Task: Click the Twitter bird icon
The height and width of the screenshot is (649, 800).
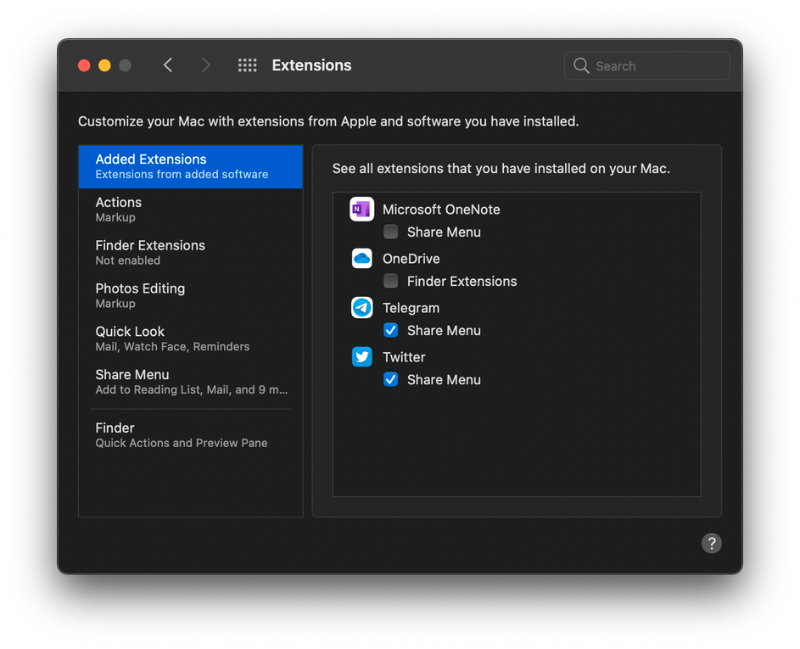Action: 361,356
